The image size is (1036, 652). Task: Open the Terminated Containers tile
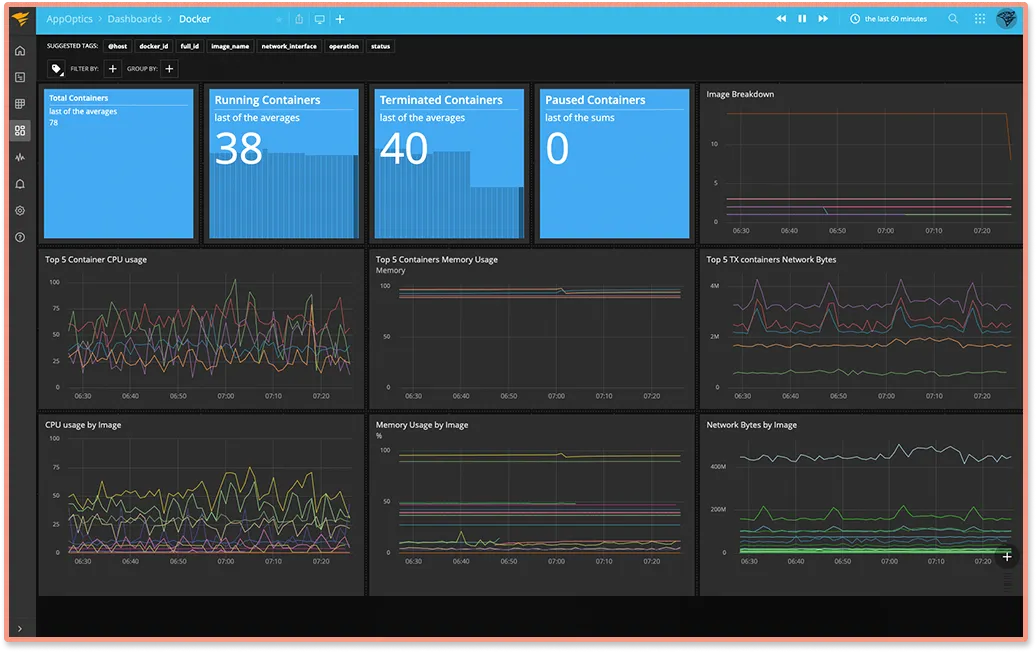tap(449, 164)
